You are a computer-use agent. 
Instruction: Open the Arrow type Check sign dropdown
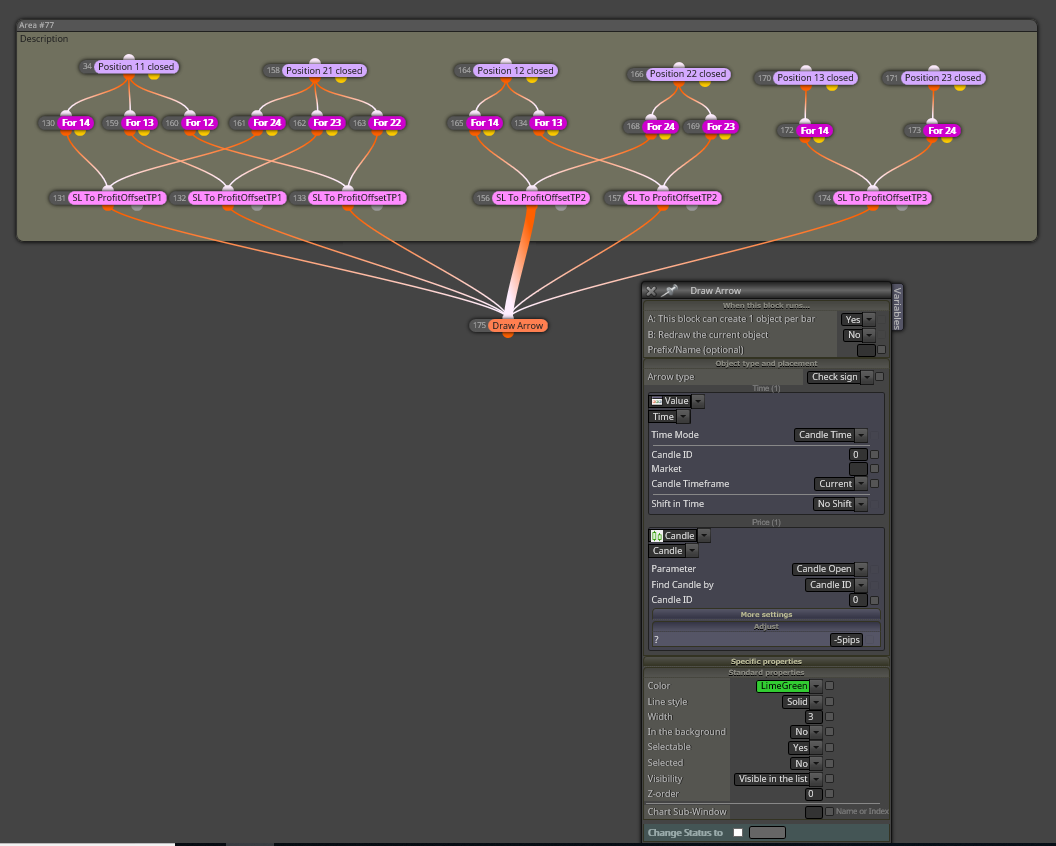pyautogui.click(x=840, y=377)
